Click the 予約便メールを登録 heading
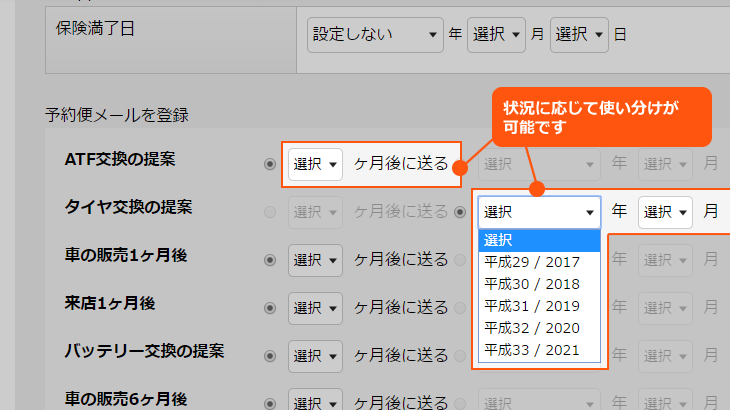Viewport: 730px width, 410px height. point(117,115)
